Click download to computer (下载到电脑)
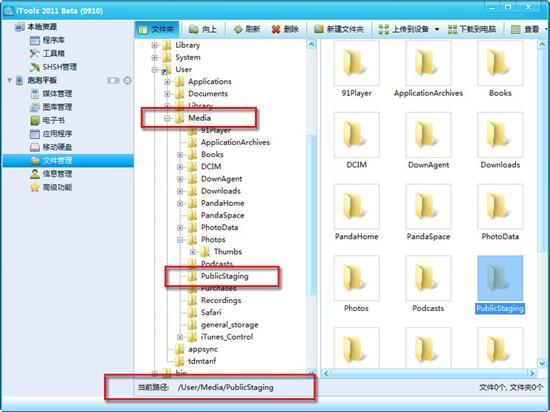 tap(472, 29)
